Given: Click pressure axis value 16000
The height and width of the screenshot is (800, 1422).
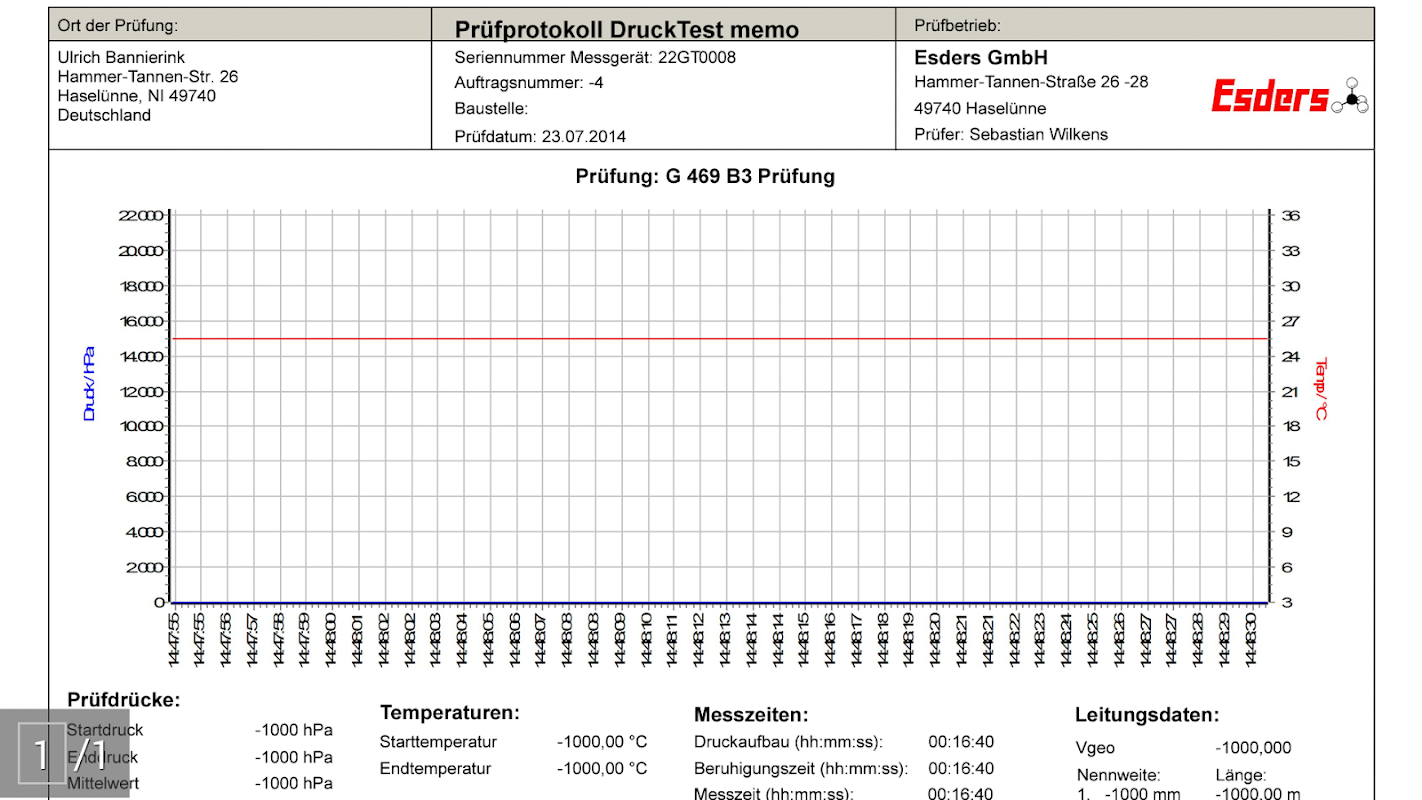Looking at the screenshot, I should coord(140,321).
